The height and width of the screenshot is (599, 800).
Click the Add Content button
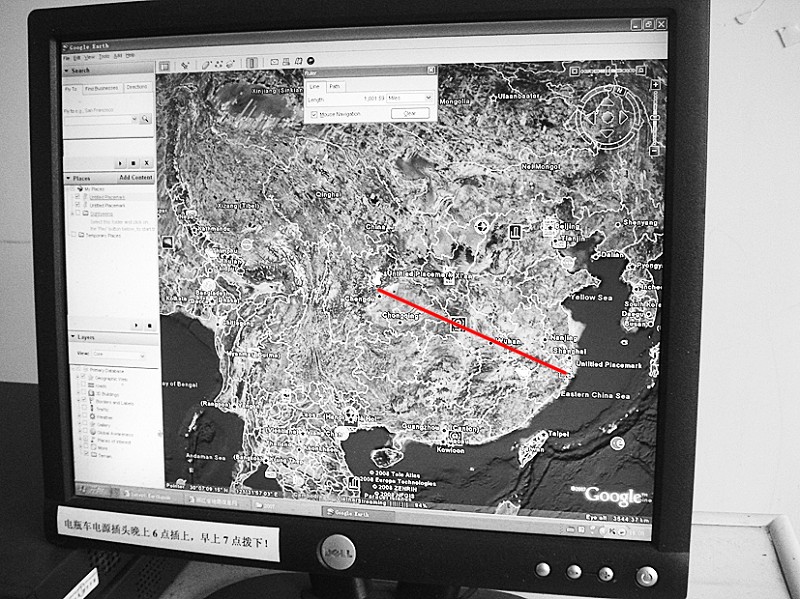[136, 178]
